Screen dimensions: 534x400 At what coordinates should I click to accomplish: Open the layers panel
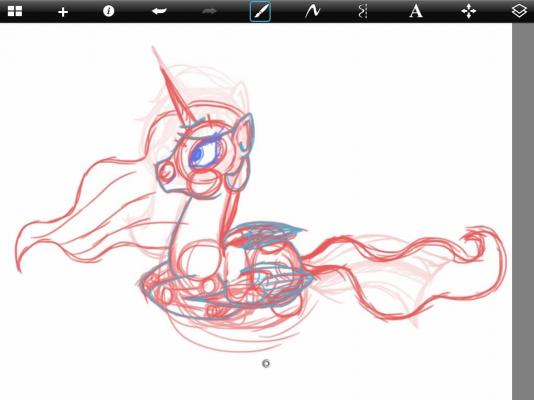pos(519,11)
